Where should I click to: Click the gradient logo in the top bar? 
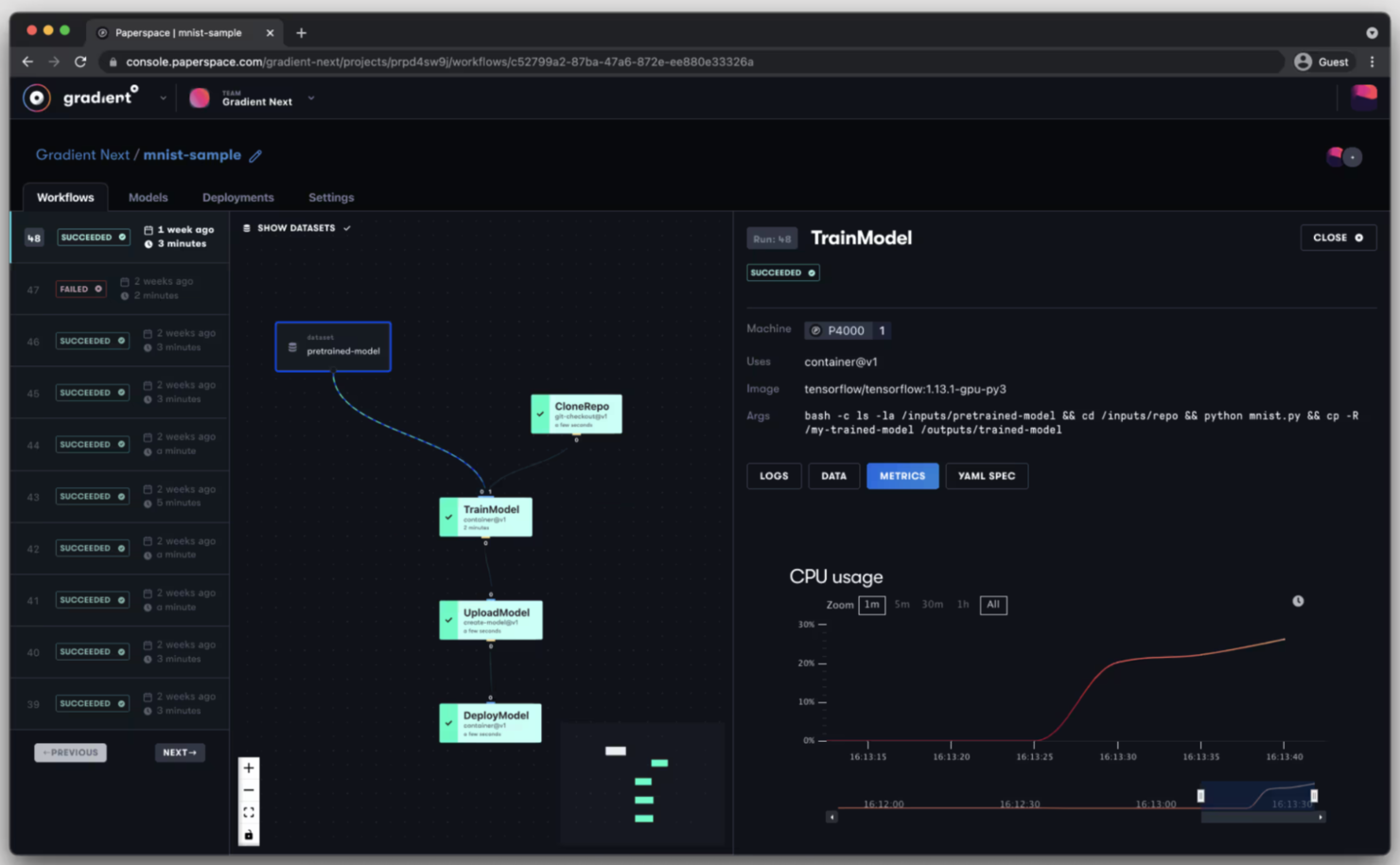coord(36,97)
